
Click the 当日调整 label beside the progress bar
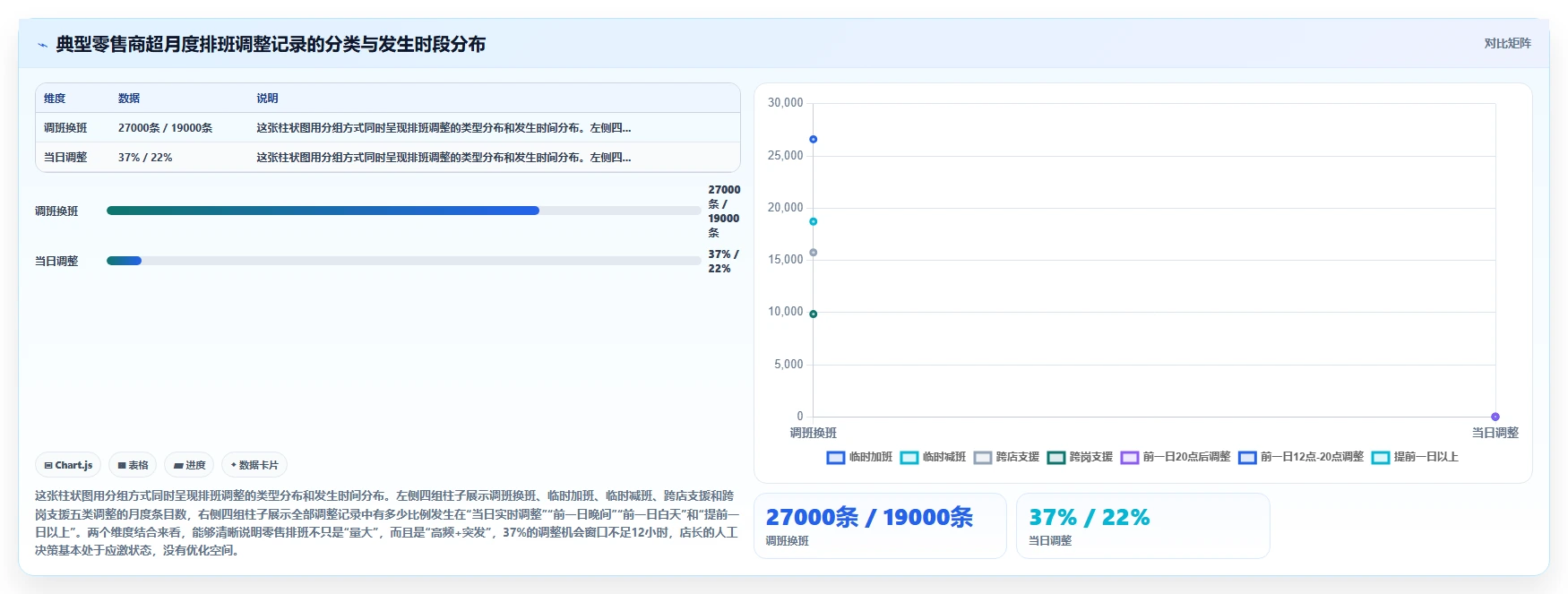56,262
